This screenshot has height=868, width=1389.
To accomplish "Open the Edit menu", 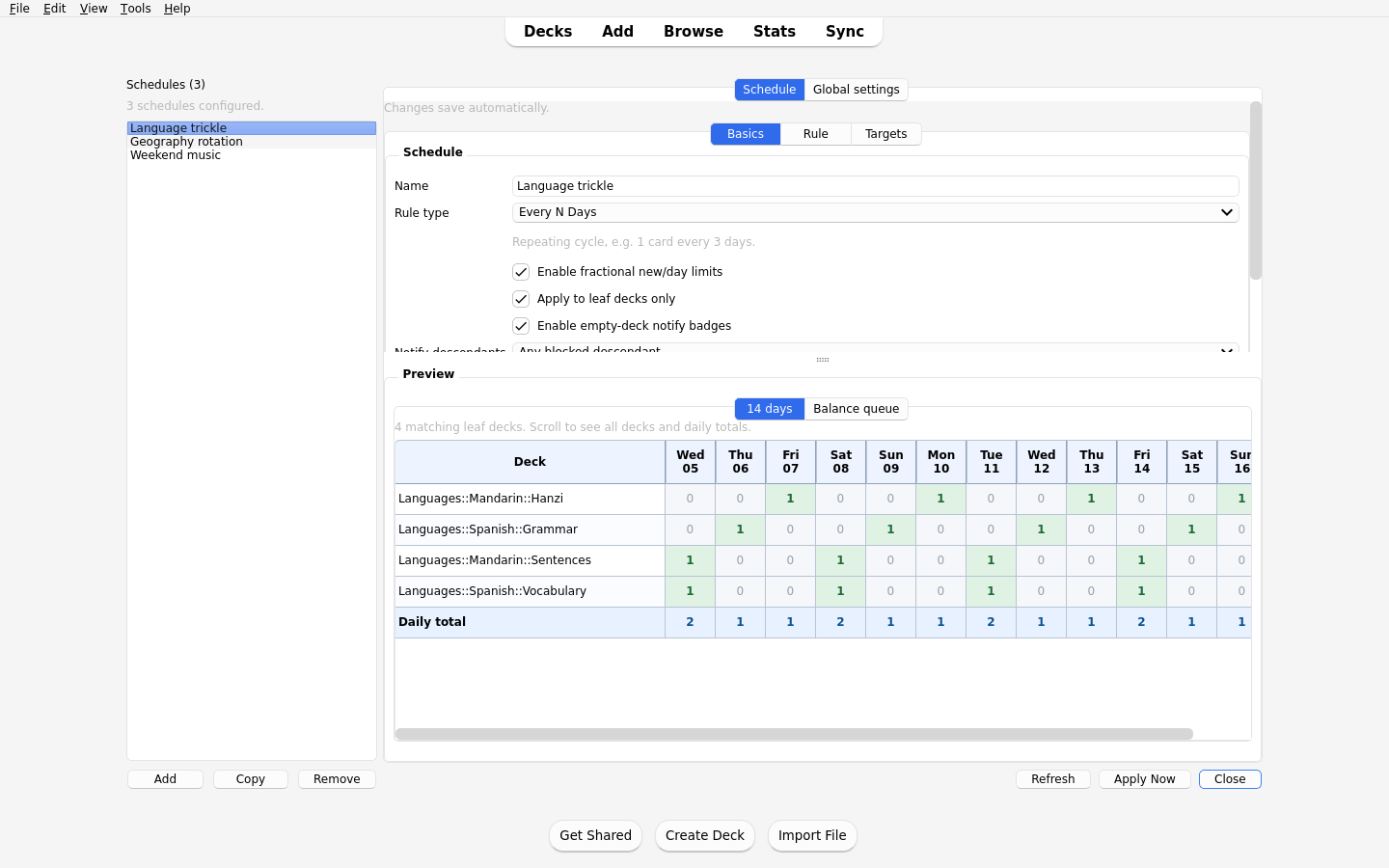I will click(x=54, y=9).
